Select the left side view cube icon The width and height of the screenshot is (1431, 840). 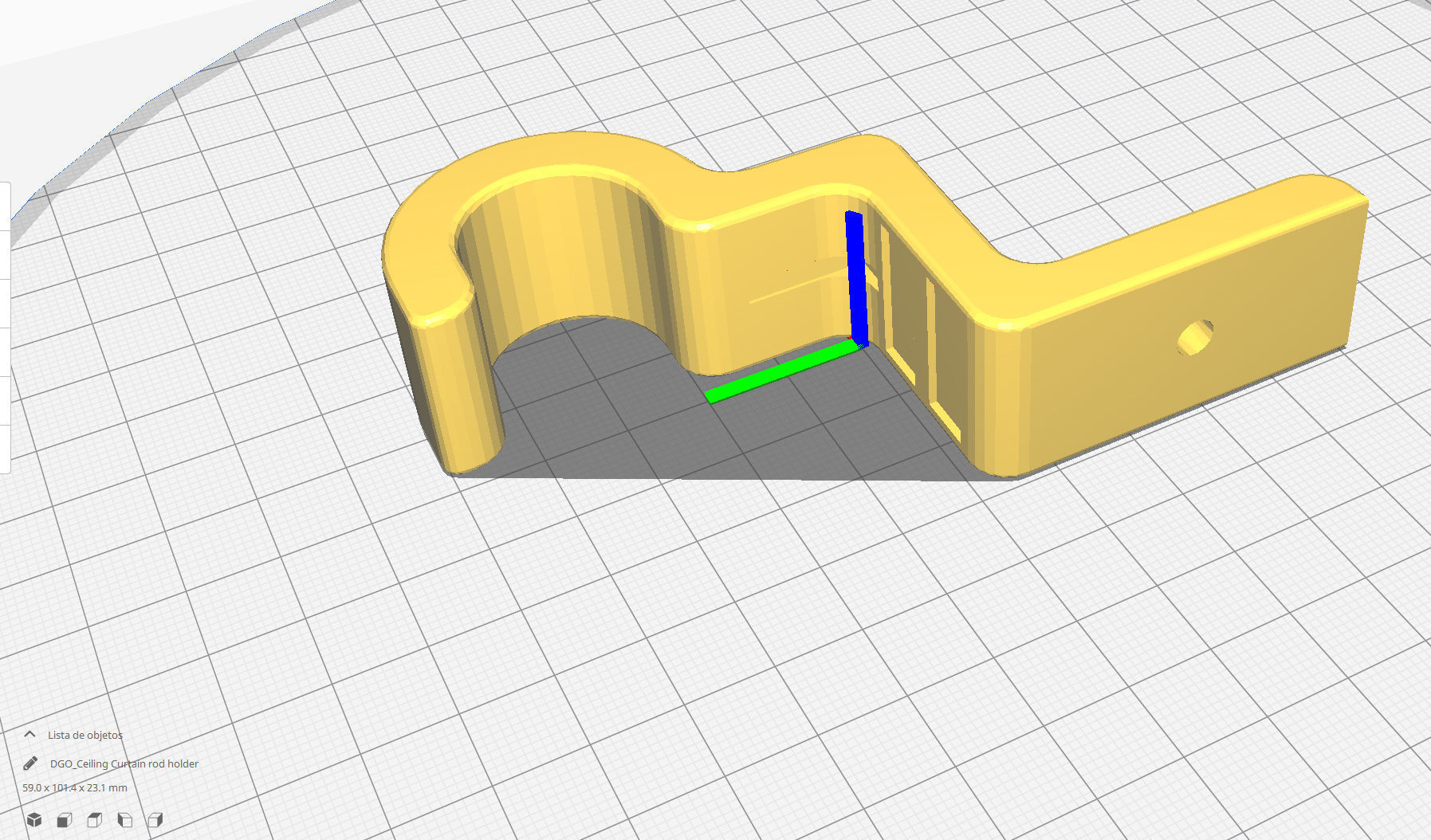(x=125, y=819)
